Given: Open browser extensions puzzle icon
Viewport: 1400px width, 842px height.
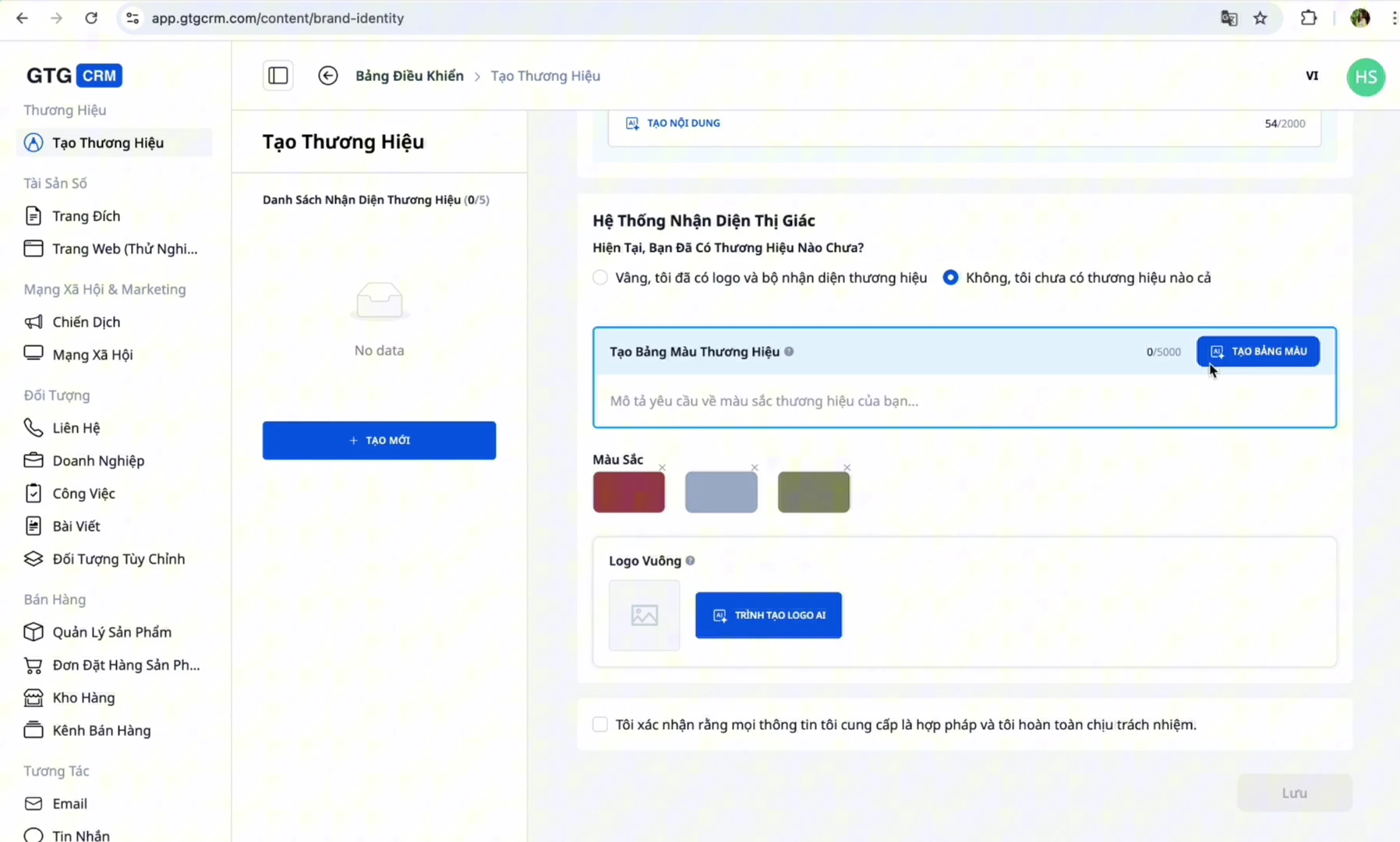Looking at the screenshot, I should 1309,18.
